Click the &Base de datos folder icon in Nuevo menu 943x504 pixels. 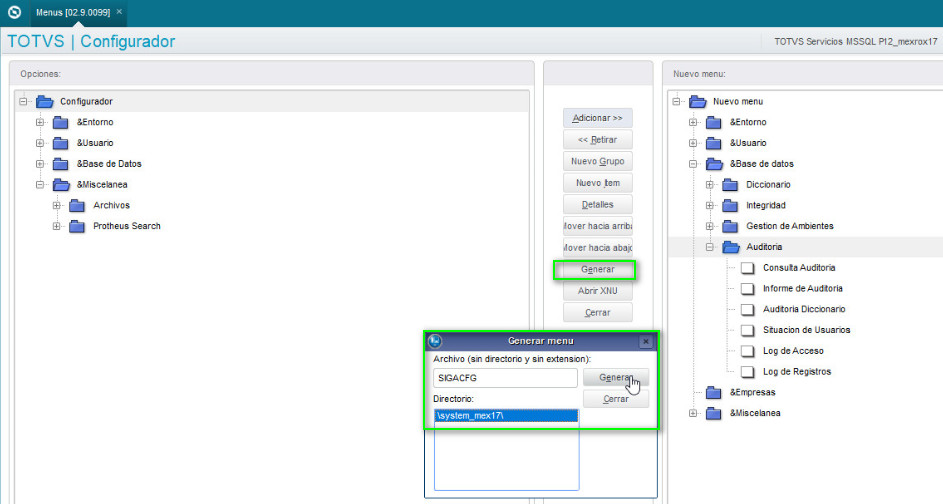pos(714,164)
